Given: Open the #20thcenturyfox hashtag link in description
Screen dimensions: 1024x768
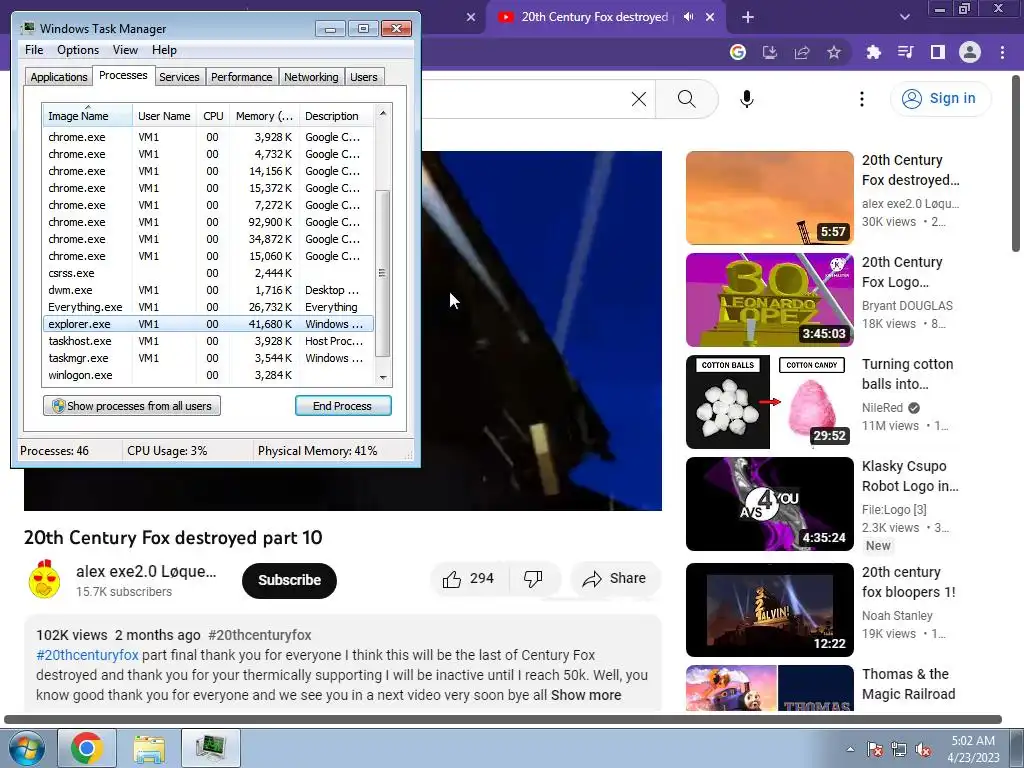Looking at the screenshot, I should (x=88, y=655).
